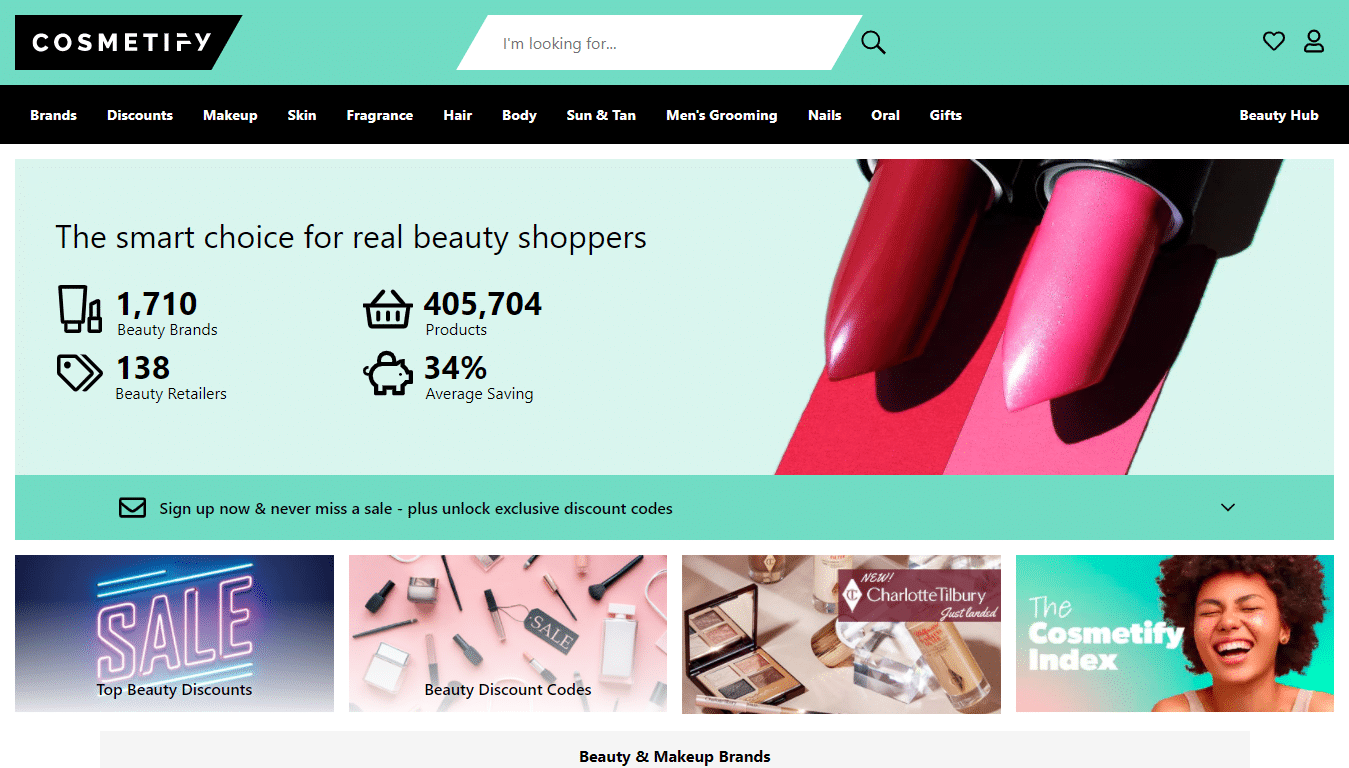The image size is (1349, 768).
Task: Click the Beauty Brands cosmetics icon
Action: pos(80,309)
